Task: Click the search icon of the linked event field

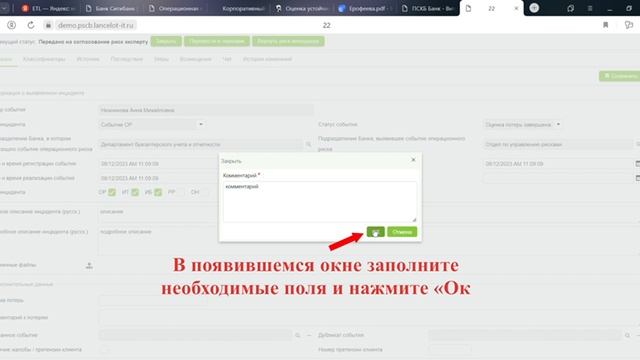Action: pos(298,335)
